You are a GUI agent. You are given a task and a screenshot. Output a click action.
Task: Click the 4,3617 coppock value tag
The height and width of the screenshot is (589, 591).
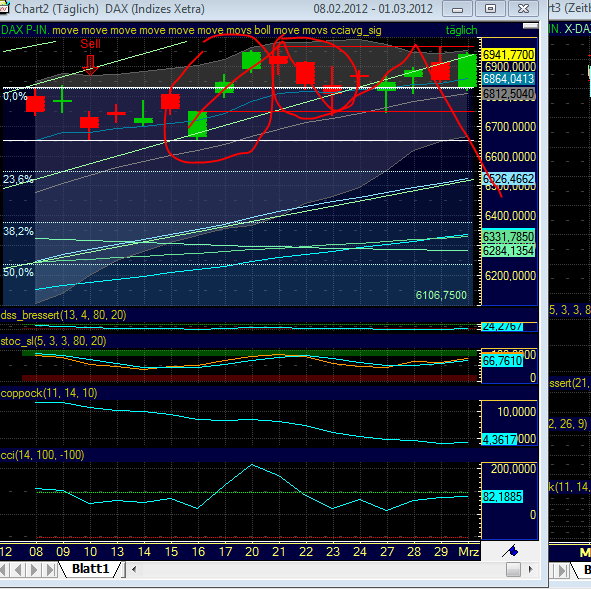click(500, 439)
